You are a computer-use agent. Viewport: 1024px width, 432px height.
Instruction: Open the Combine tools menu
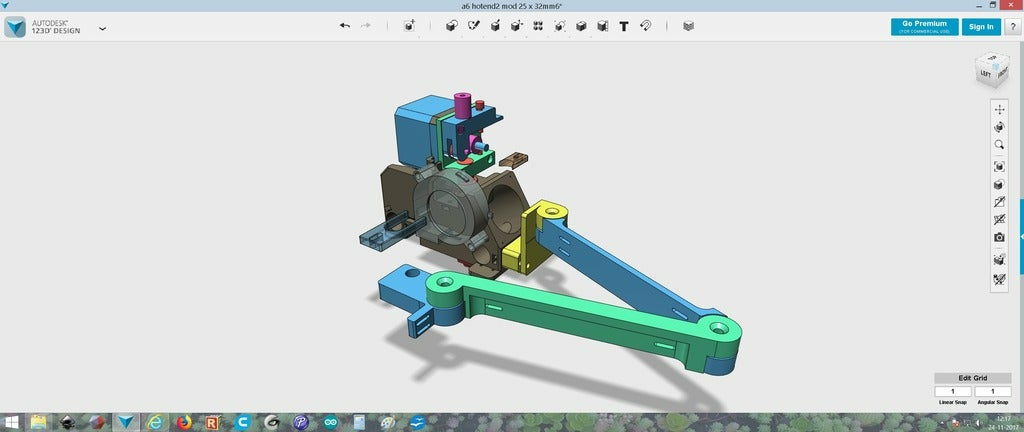[581, 26]
